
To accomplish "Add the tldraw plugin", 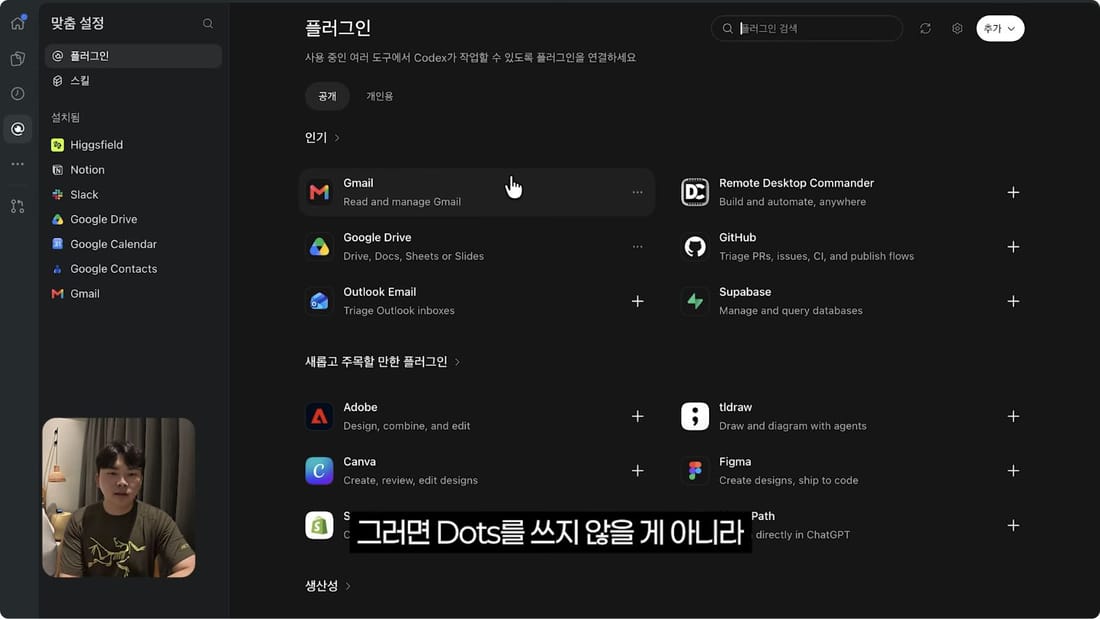I will point(1013,416).
